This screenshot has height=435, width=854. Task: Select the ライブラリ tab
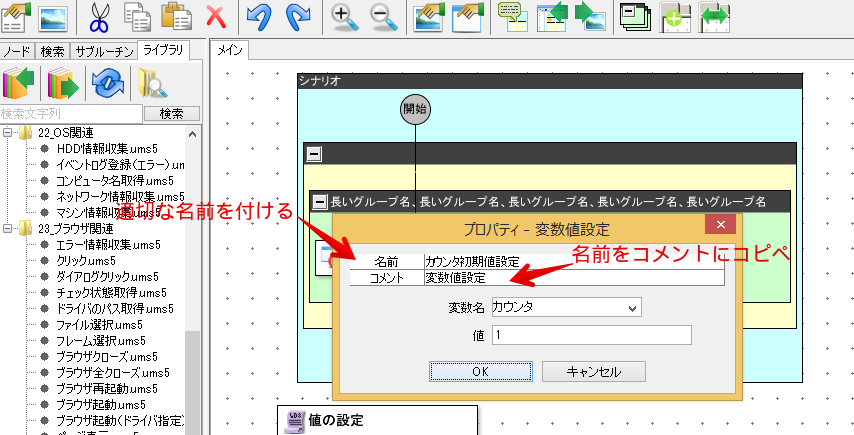click(x=163, y=51)
